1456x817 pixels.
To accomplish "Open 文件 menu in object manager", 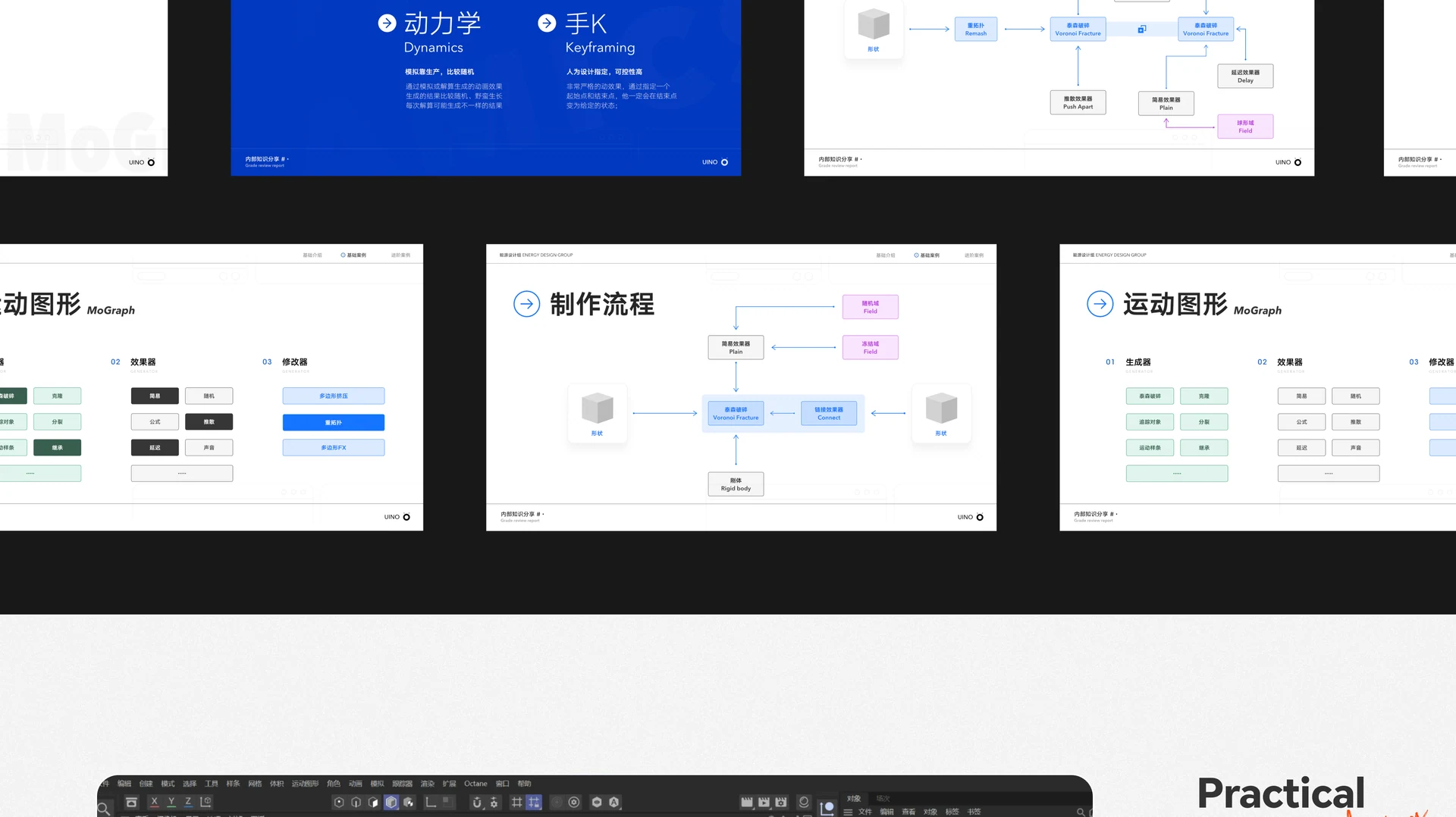I will [x=864, y=812].
